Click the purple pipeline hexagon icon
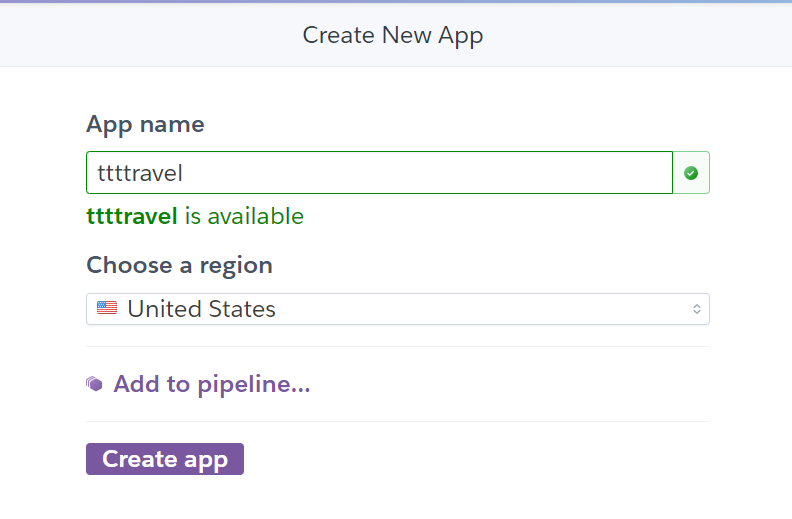 pos(95,384)
